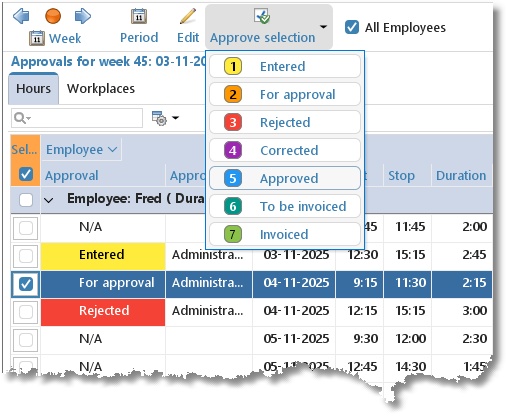Open Approve selection dropdown arrow

coord(323,27)
